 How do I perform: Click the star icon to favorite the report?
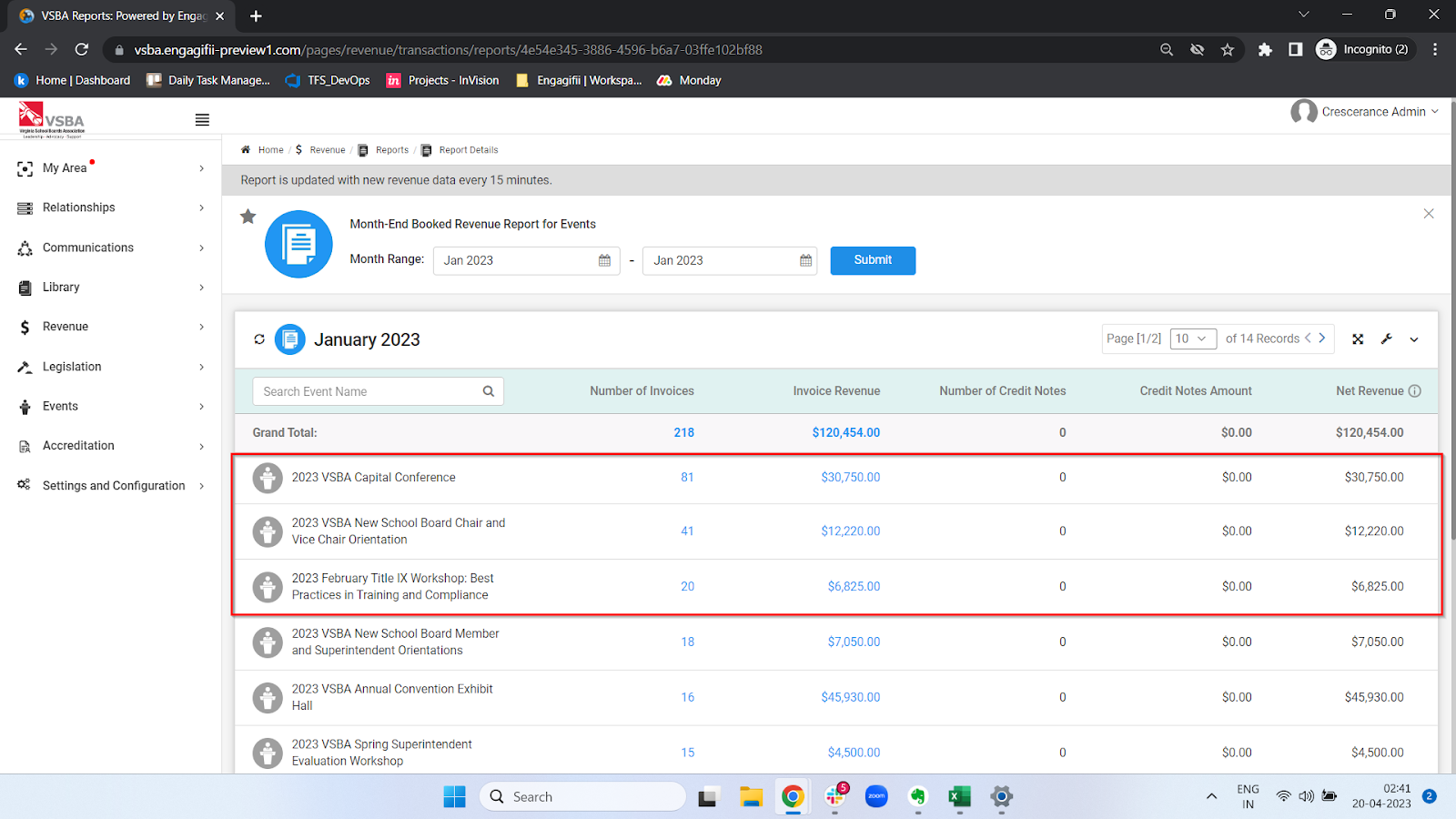pos(248,217)
